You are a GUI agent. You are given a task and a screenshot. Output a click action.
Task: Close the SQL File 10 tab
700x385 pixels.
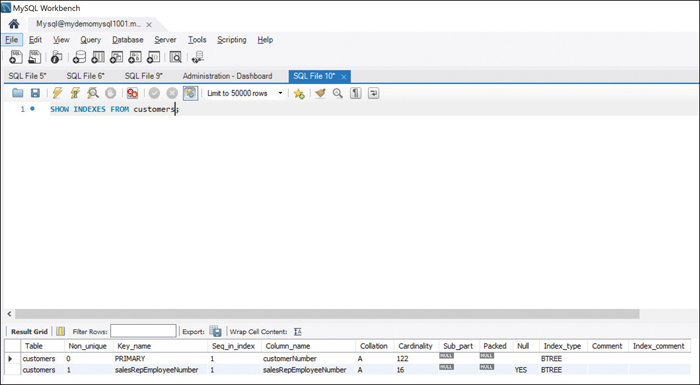tap(344, 77)
